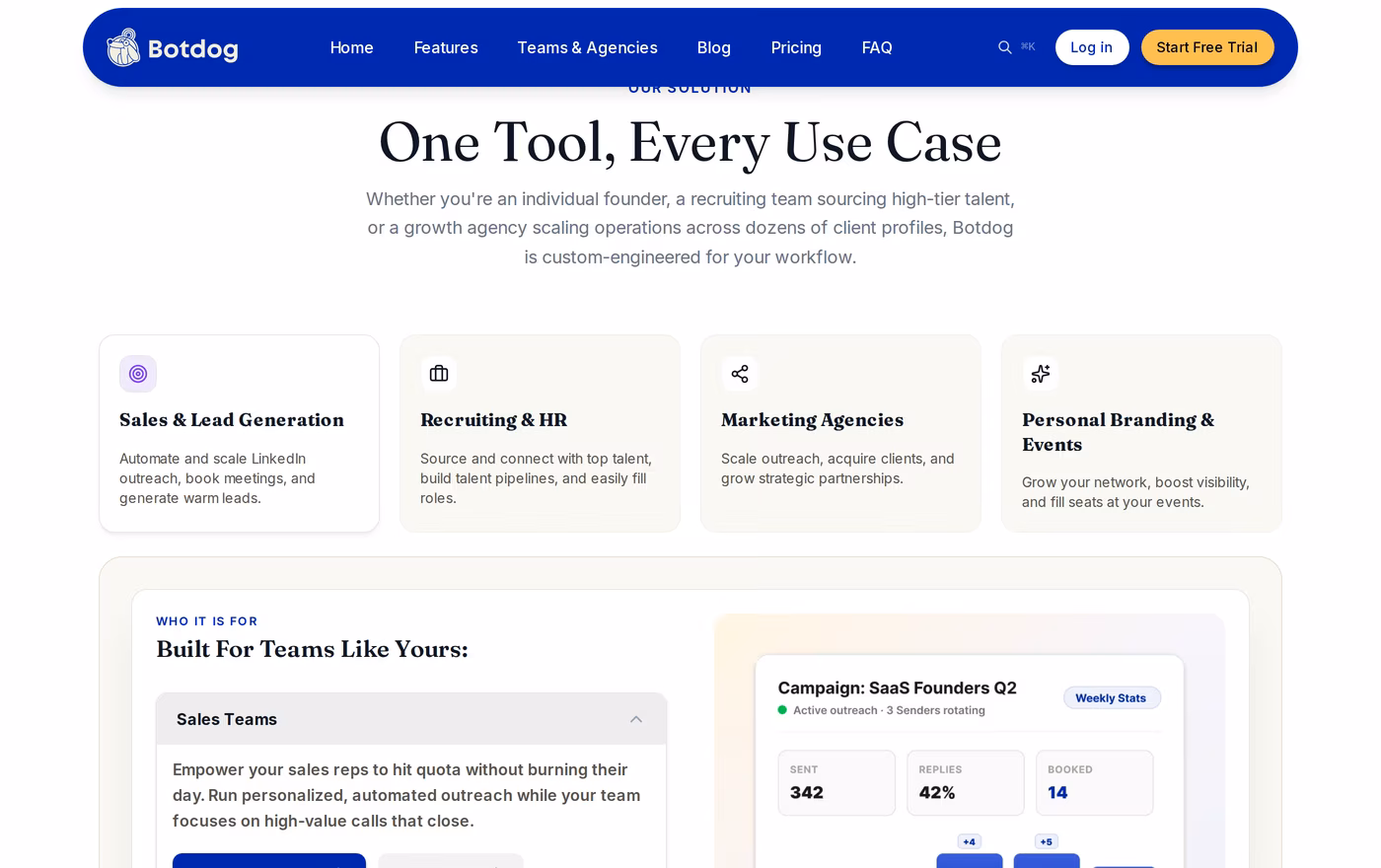This screenshot has height=868, width=1381.
Task: Click the ⌘K search shortcut hint
Action: [1028, 47]
